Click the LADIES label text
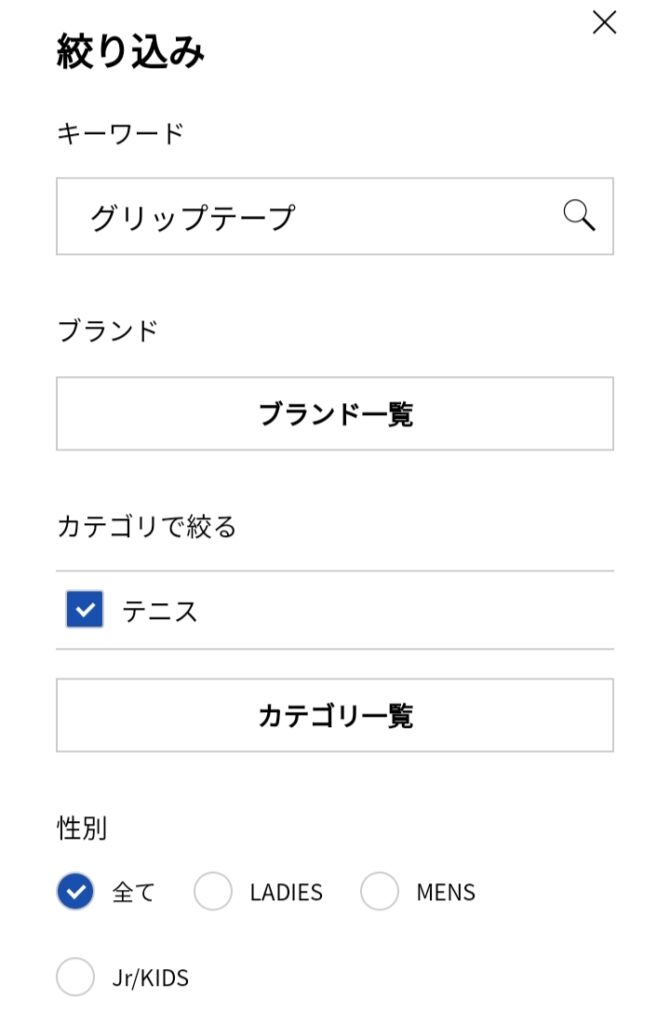The height and width of the screenshot is (1024, 670). pos(286,892)
